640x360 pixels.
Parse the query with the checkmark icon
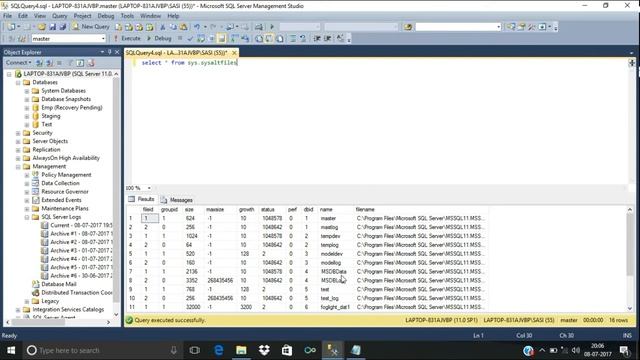[x=190, y=38]
